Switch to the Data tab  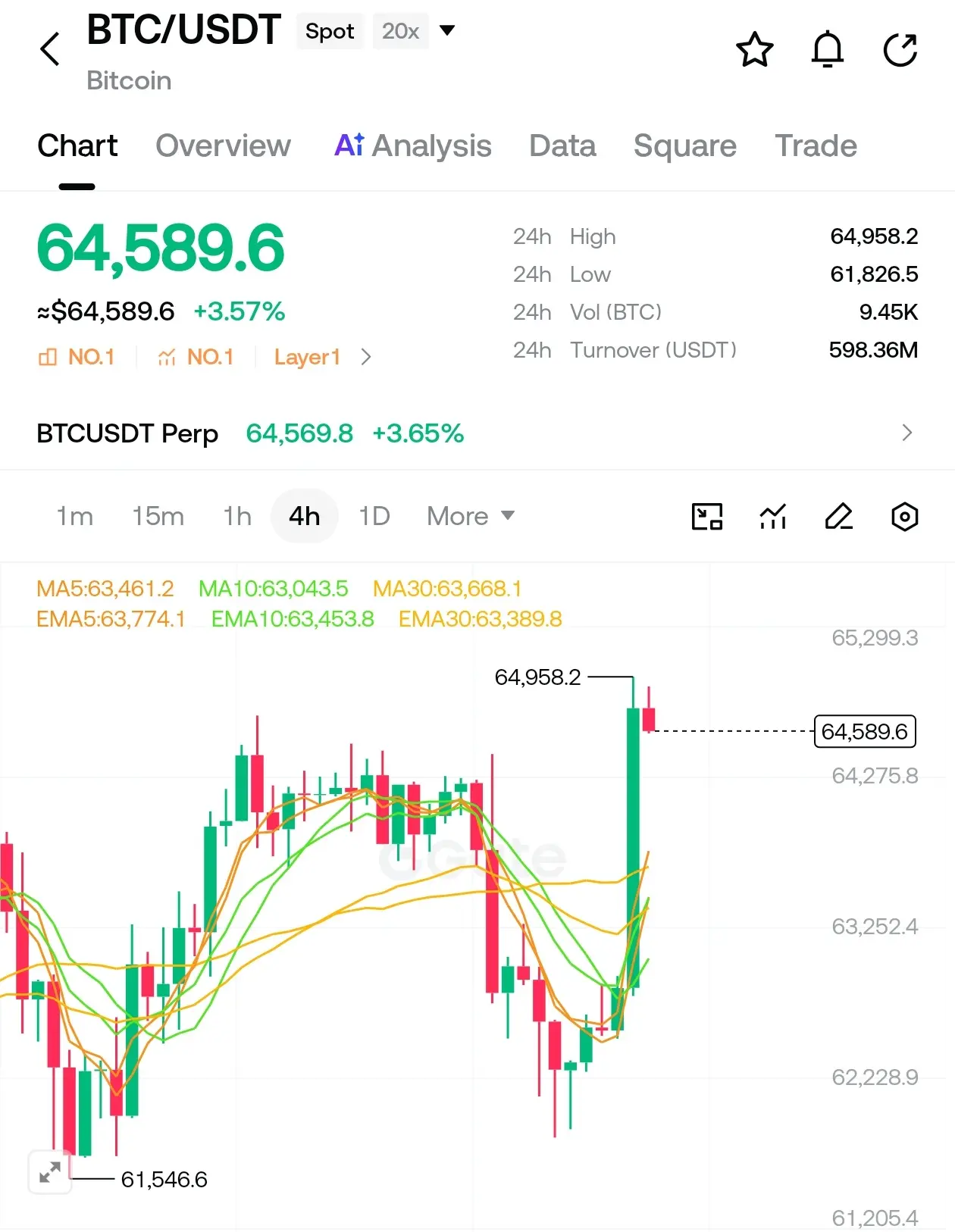pyautogui.click(x=562, y=145)
